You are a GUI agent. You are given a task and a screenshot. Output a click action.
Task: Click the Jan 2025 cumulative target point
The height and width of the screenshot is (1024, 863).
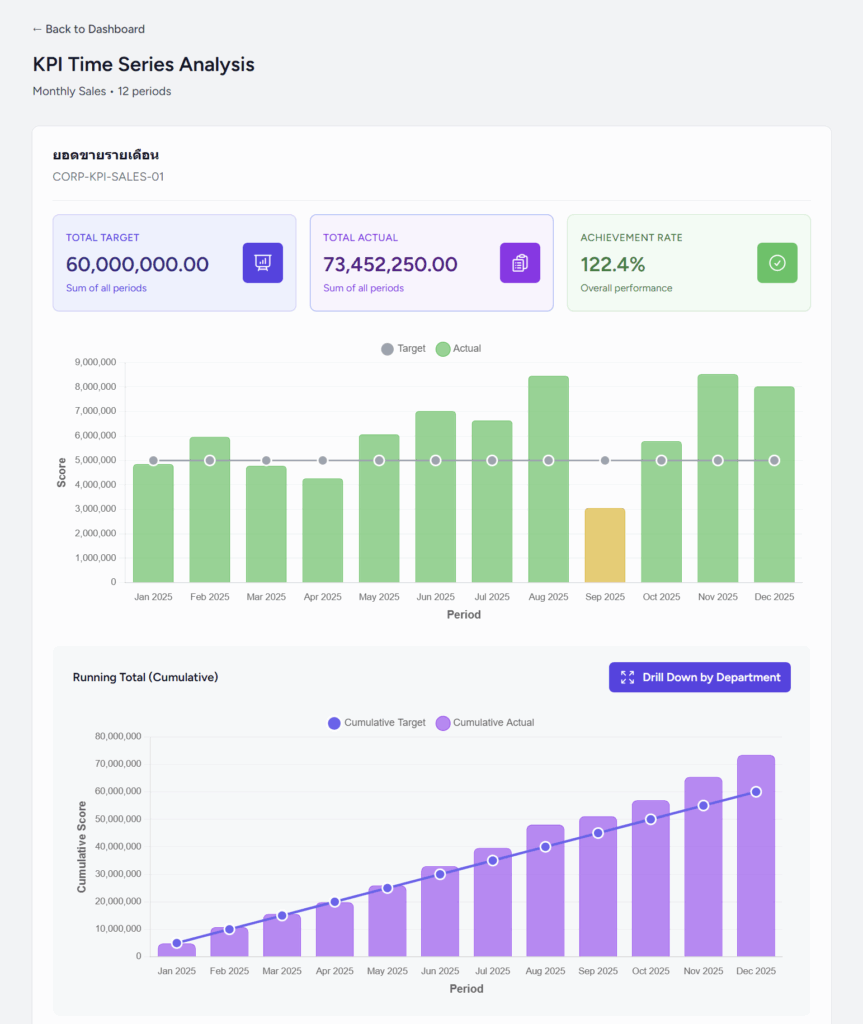coord(177,943)
